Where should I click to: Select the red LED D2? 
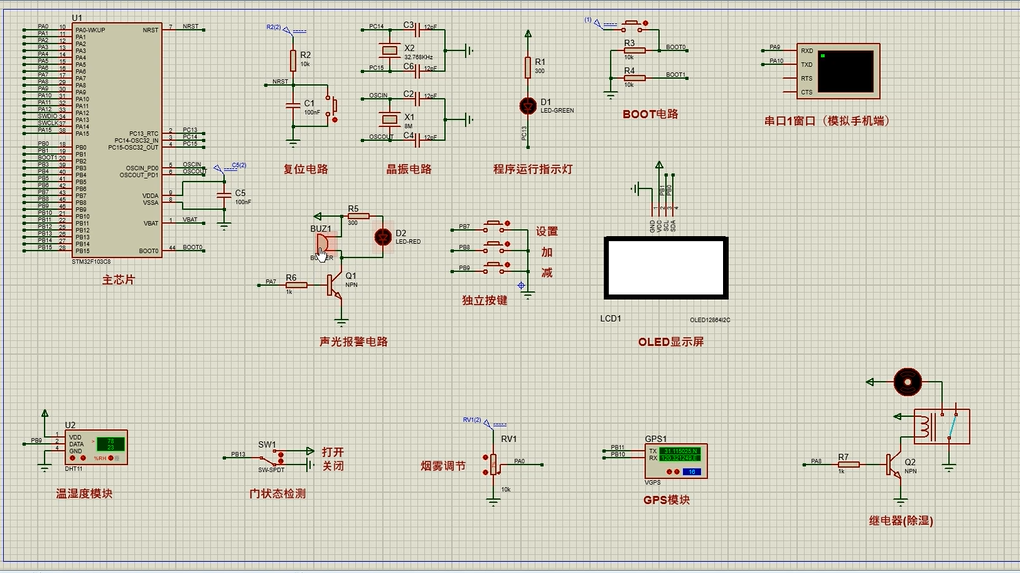[381, 237]
